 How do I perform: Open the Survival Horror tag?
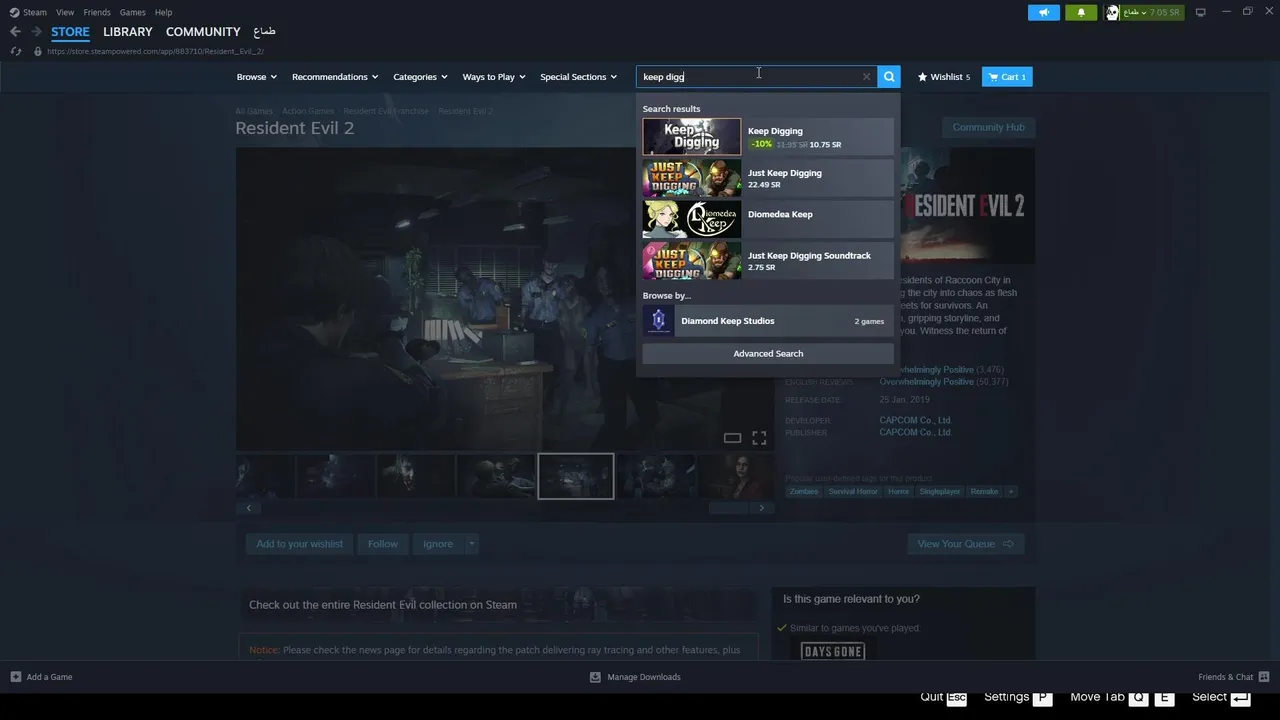click(x=853, y=491)
